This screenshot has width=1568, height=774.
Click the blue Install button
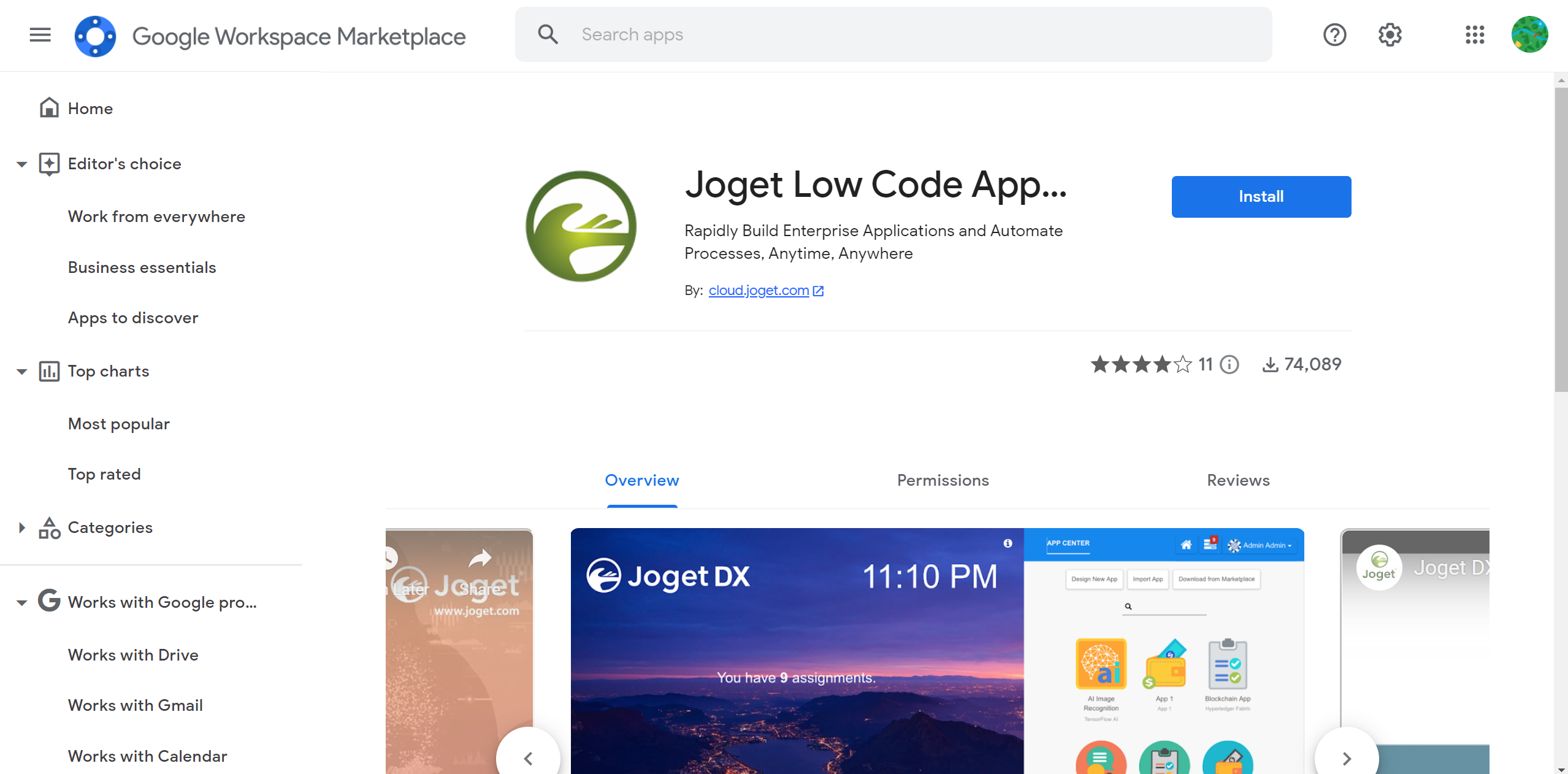tap(1261, 197)
